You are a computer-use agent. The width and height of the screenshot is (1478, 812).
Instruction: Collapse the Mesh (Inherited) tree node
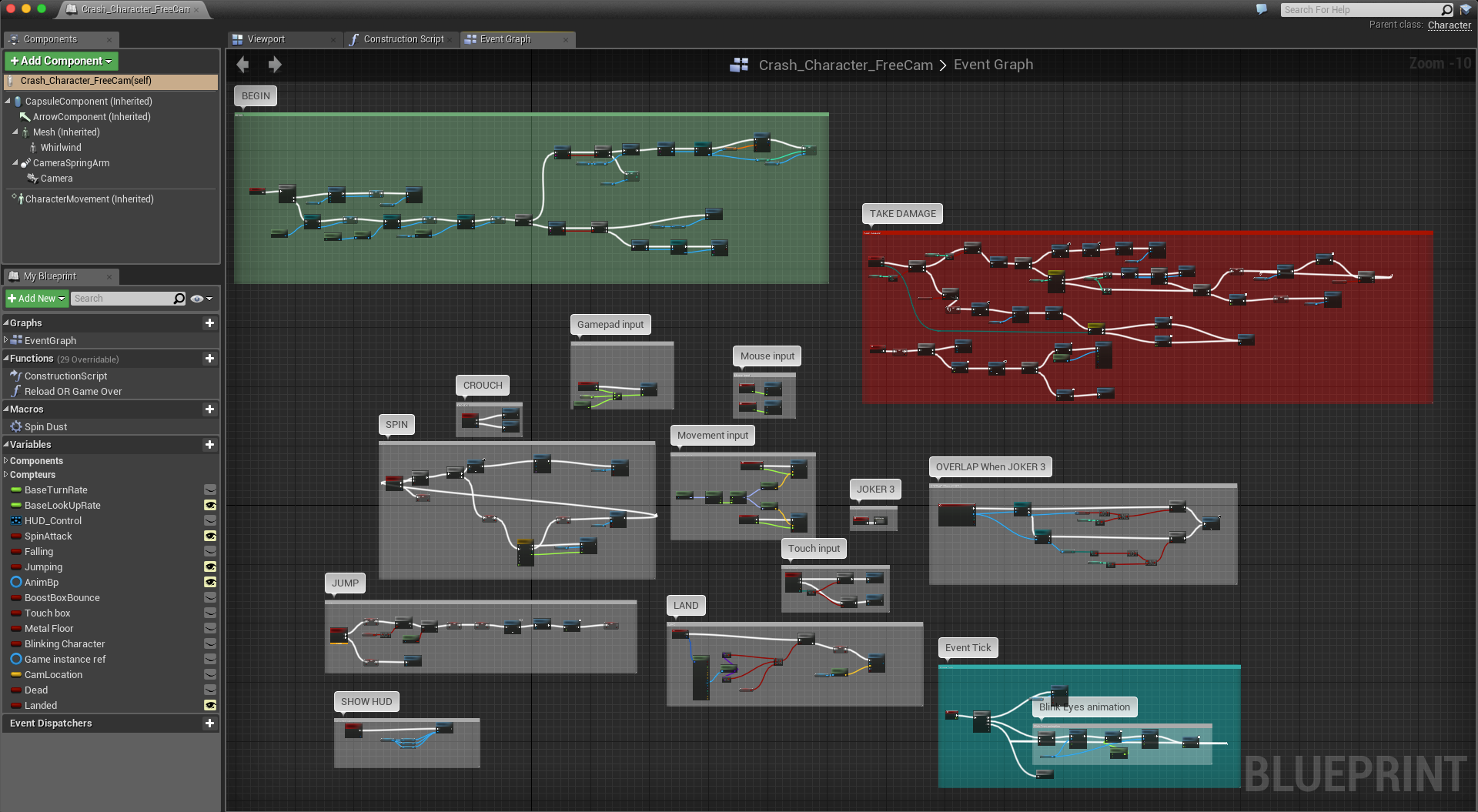click(15, 132)
